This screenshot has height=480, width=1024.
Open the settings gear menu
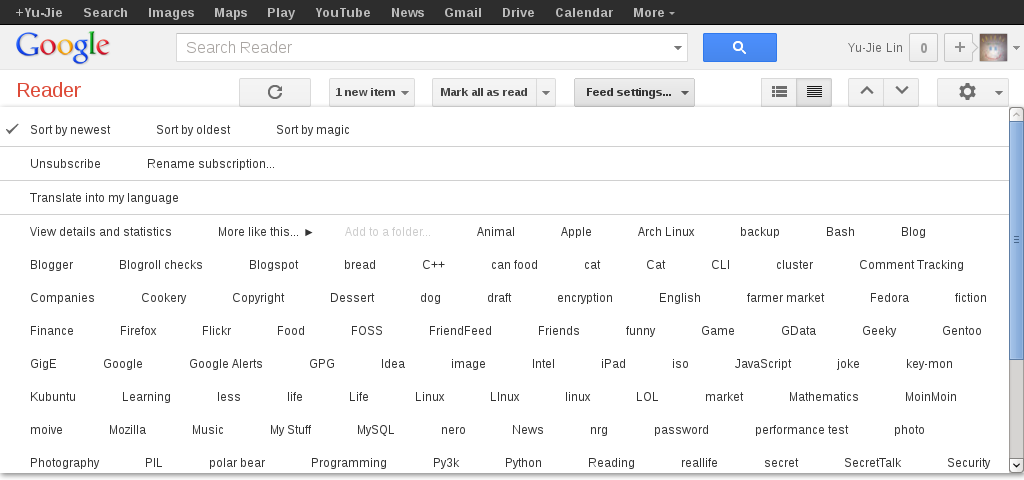tap(972, 92)
